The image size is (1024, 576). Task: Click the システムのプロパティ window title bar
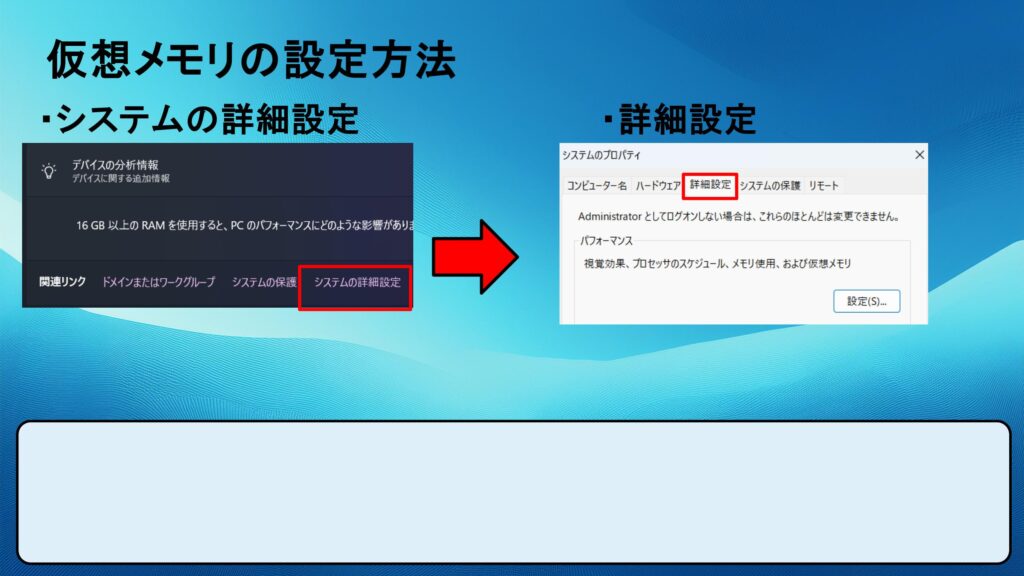click(x=700, y=155)
